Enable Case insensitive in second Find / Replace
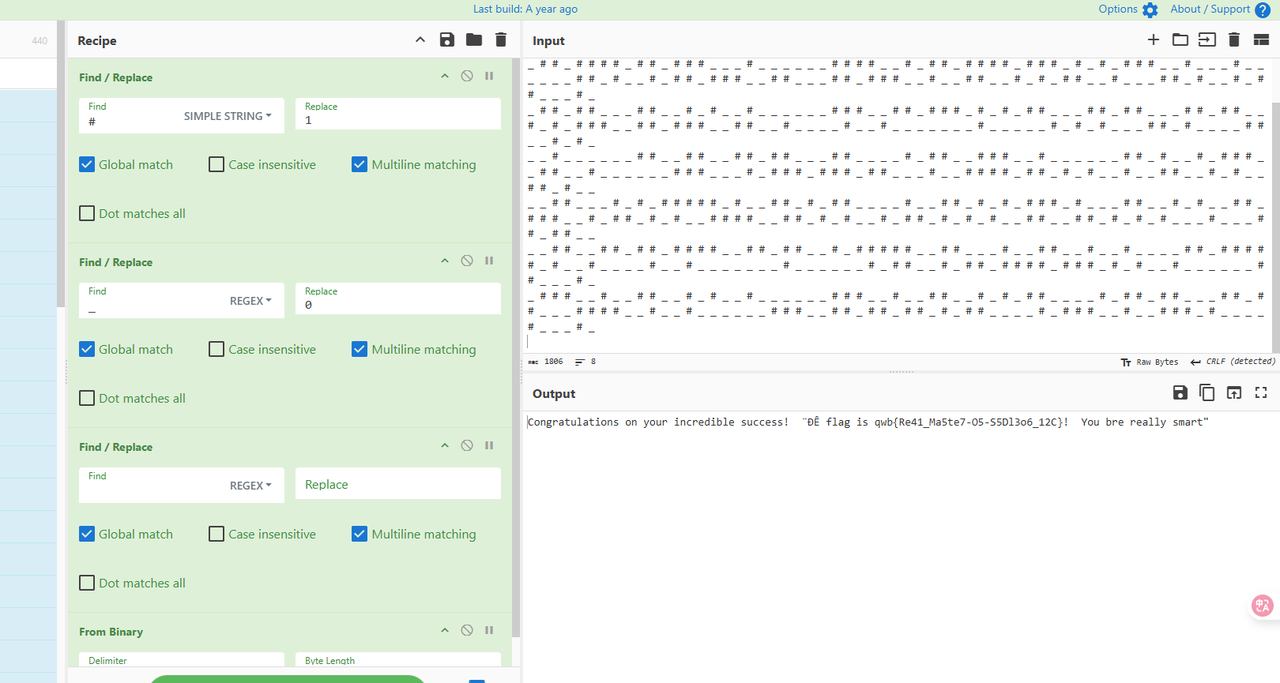The image size is (1280, 683). [x=217, y=350]
